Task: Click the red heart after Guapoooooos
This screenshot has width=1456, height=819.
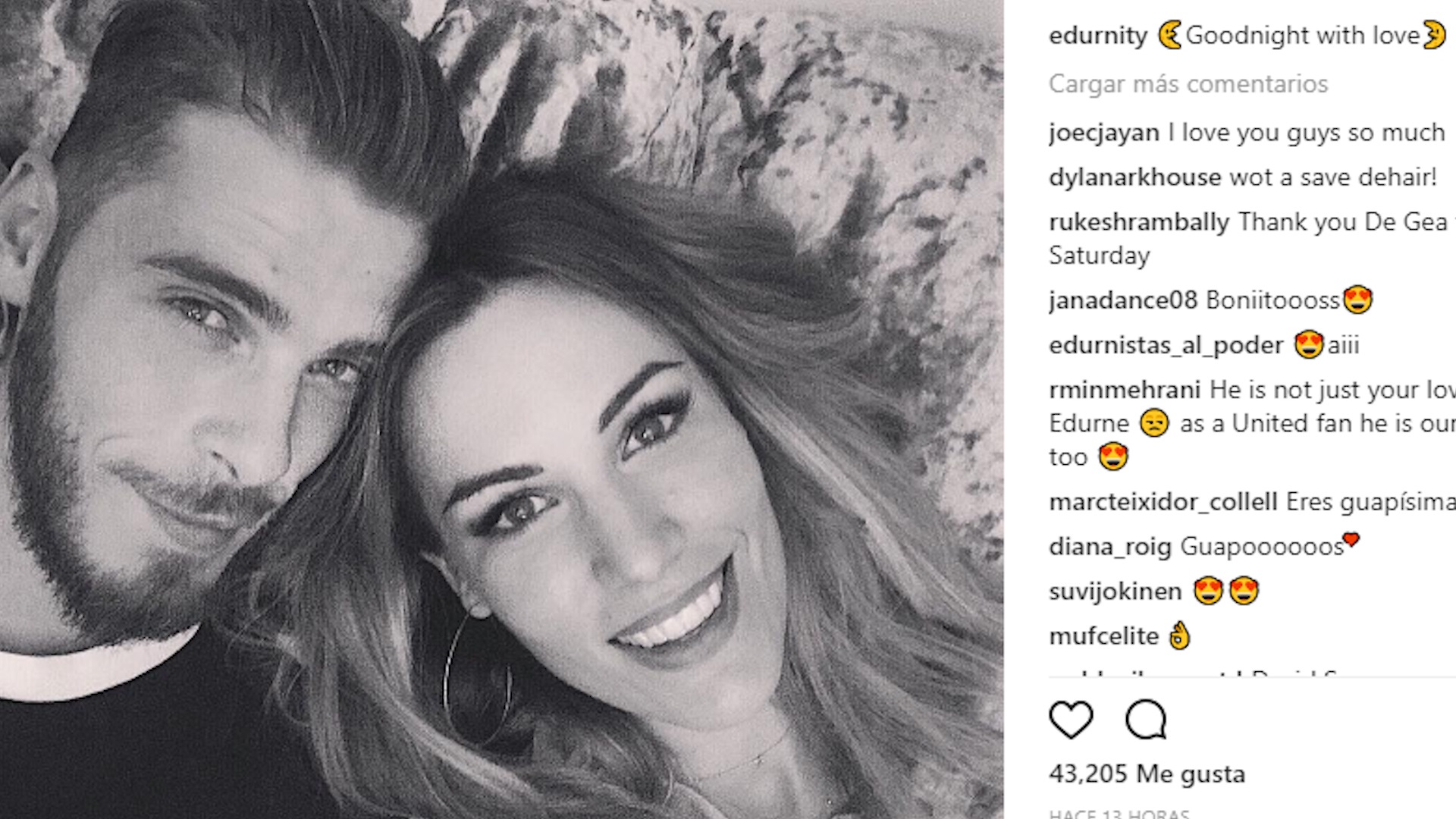Action: point(1351,540)
